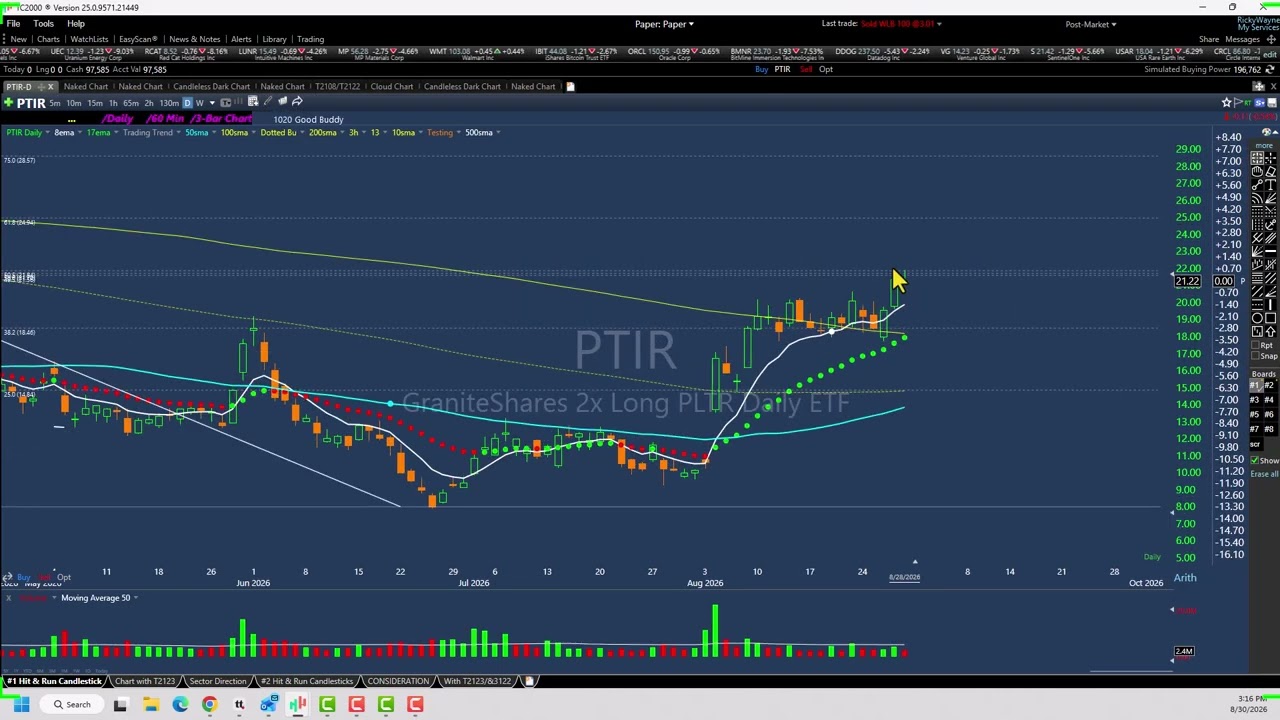Screen dimensions: 1280x720
Task: Select the D daily timeframe
Action: (x=187, y=103)
